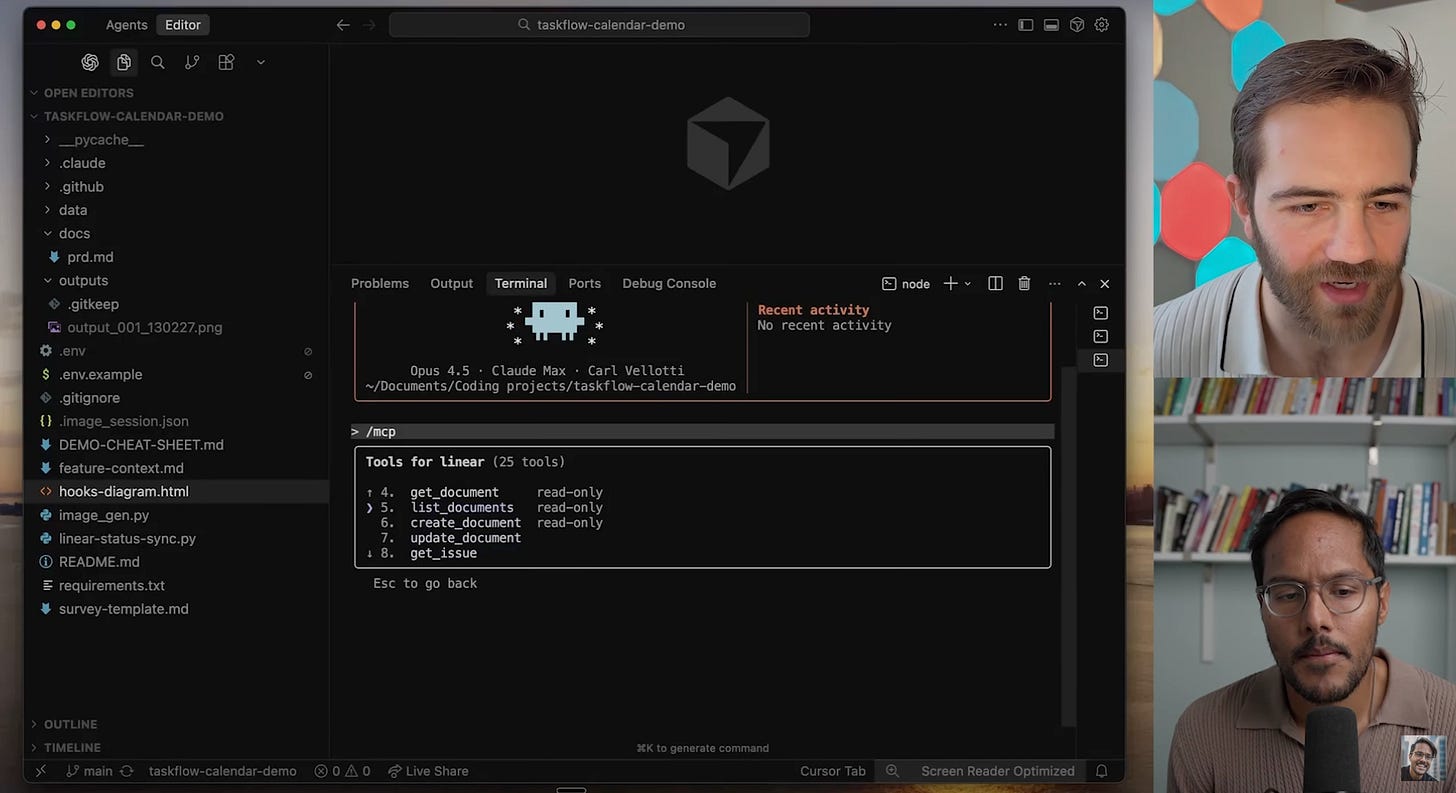1456x793 pixels.
Task: Open the README.md file
Action: 99,562
